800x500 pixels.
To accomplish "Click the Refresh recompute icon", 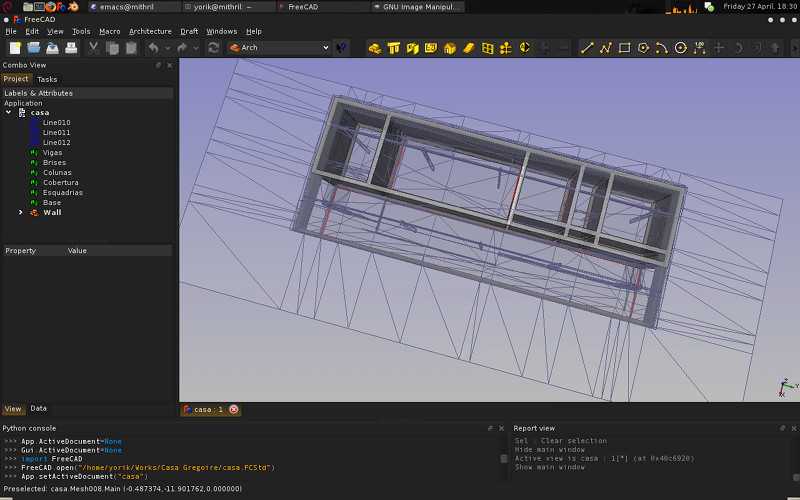I will (x=214, y=47).
